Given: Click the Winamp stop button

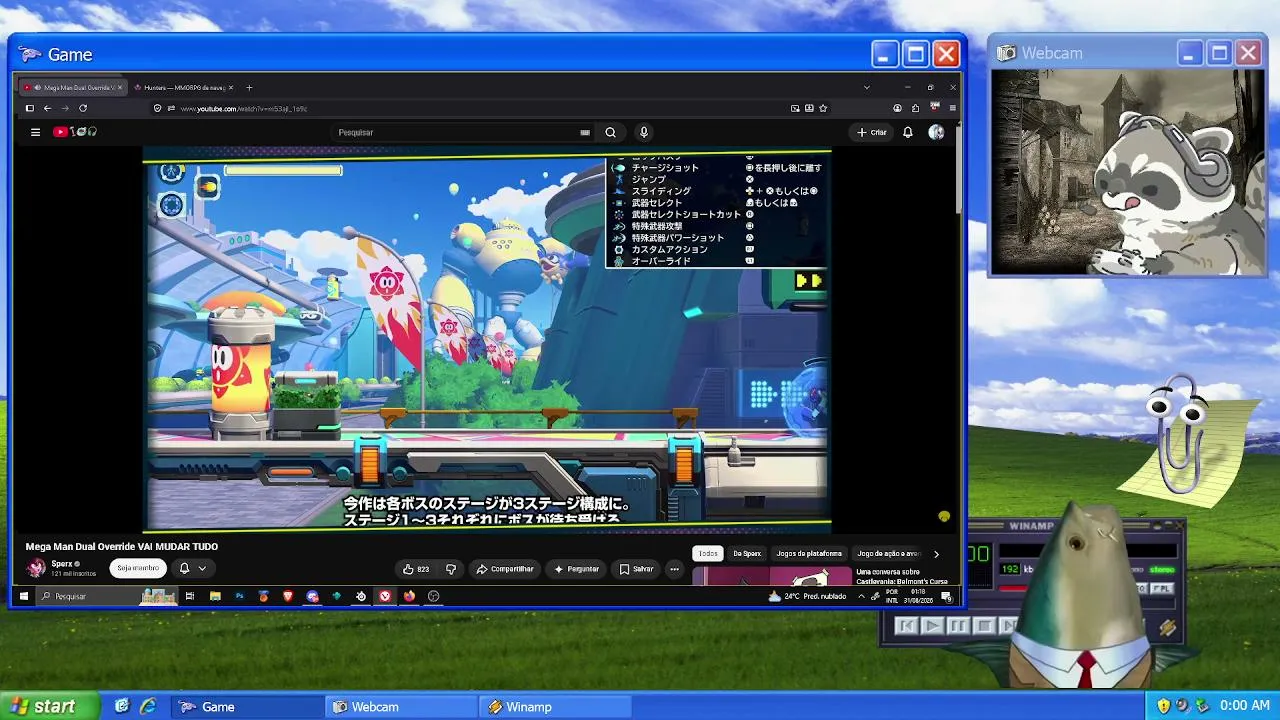Looking at the screenshot, I should pos(984,626).
